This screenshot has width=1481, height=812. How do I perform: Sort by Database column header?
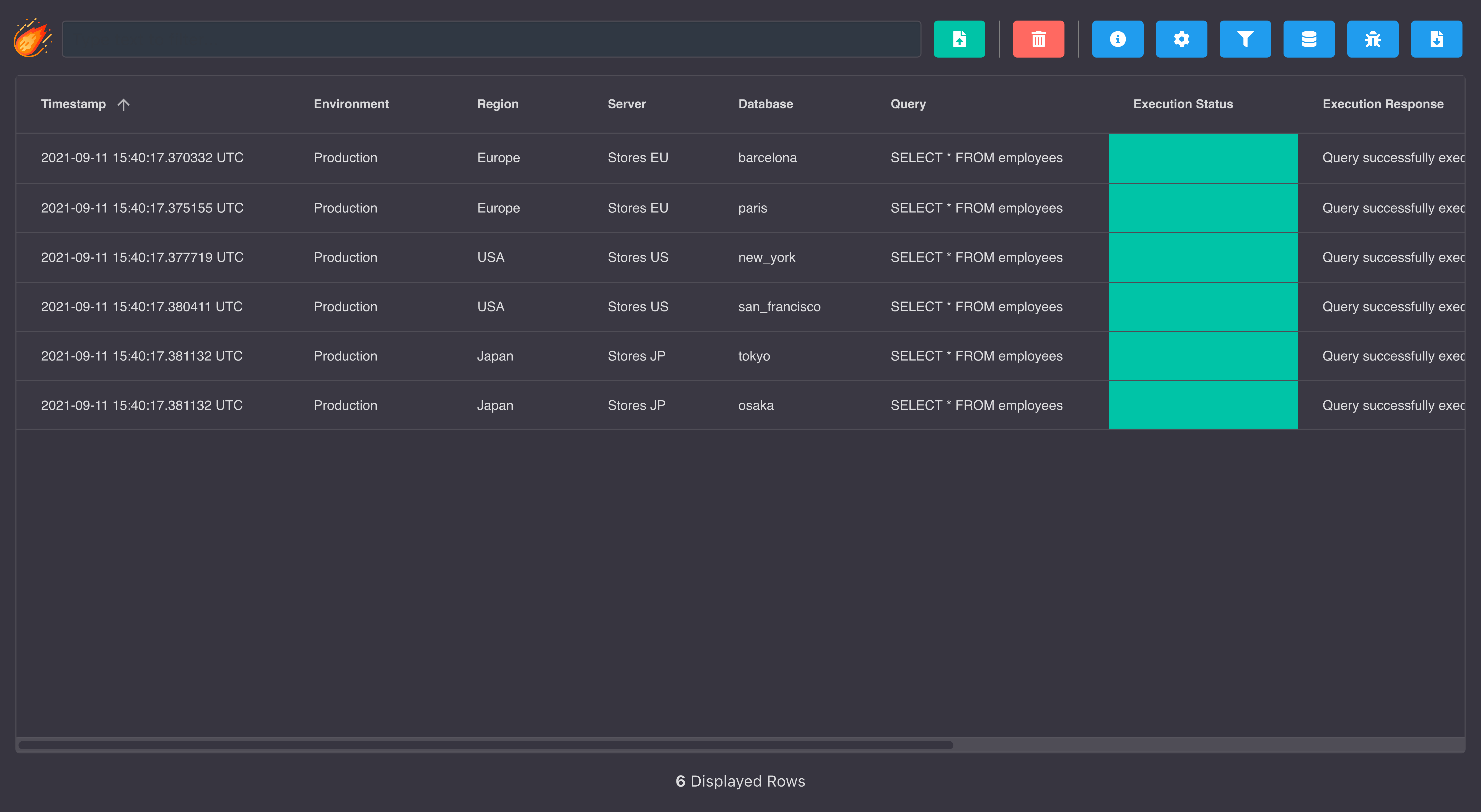766,104
